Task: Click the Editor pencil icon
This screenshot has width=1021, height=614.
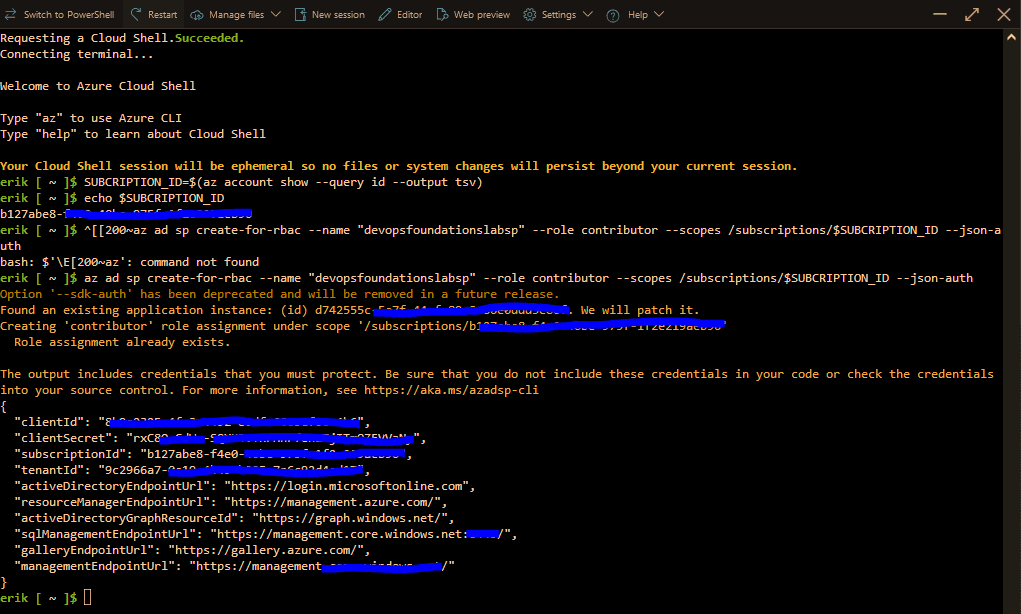Action: coord(385,14)
